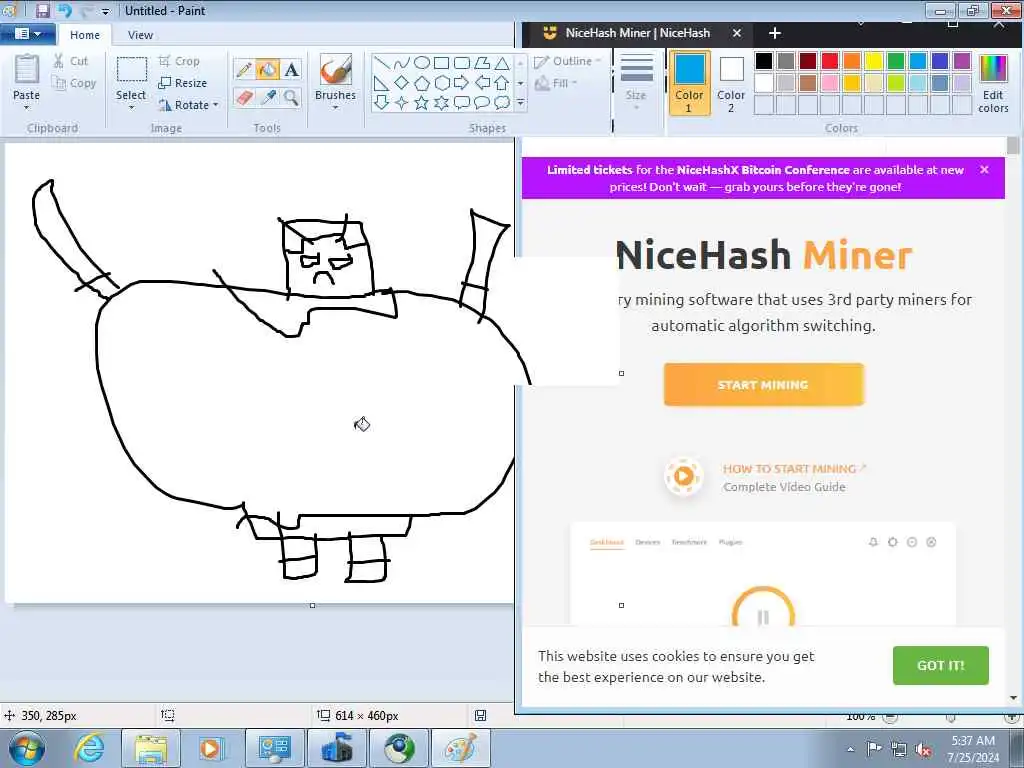
Task: Open the Select dropdown arrow
Action: (131, 107)
